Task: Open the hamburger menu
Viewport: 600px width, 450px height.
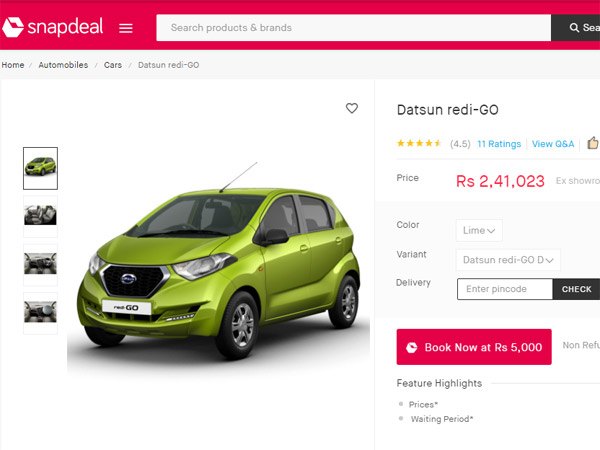Action: [126, 28]
